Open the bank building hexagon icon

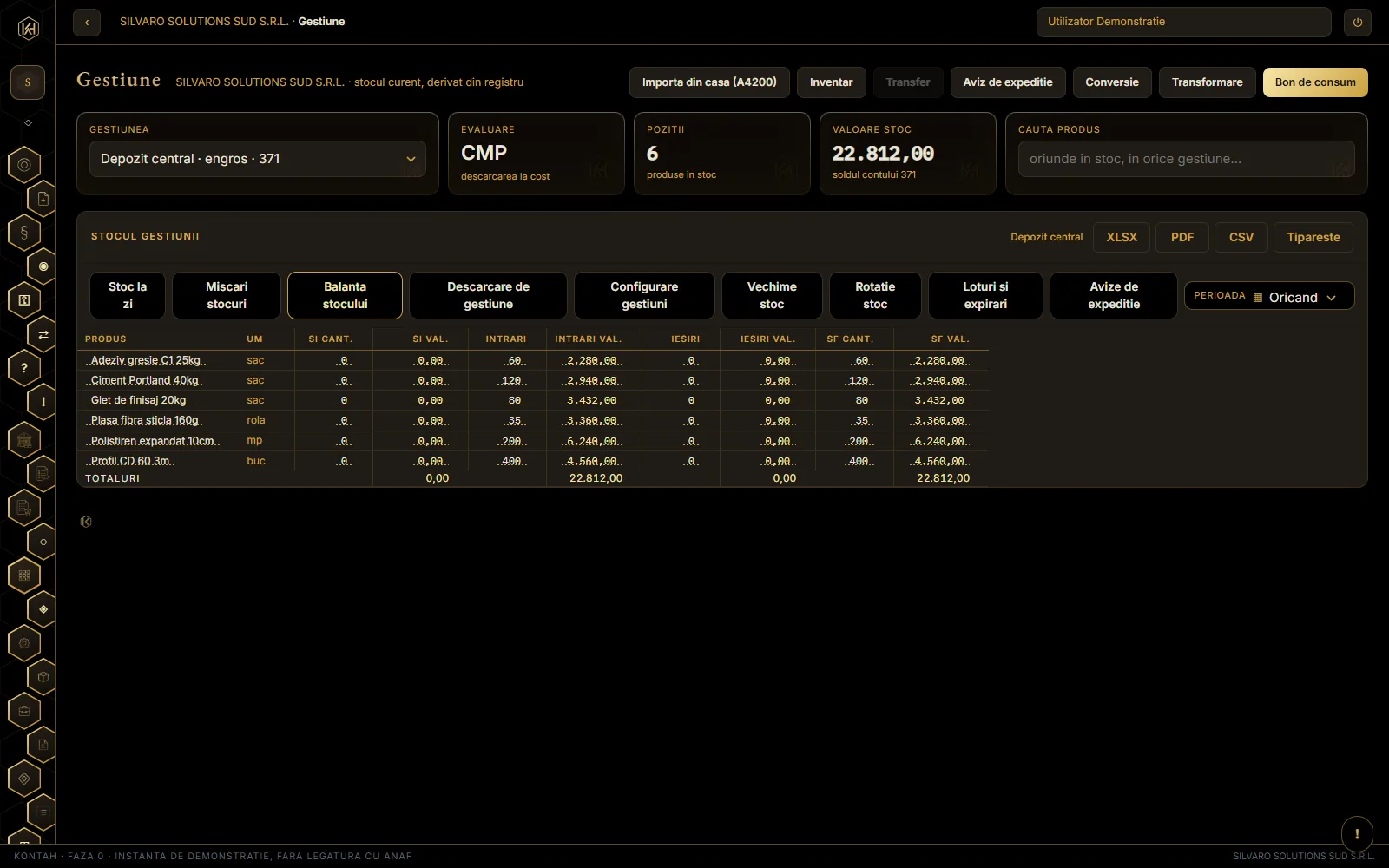pyautogui.click(x=24, y=440)
